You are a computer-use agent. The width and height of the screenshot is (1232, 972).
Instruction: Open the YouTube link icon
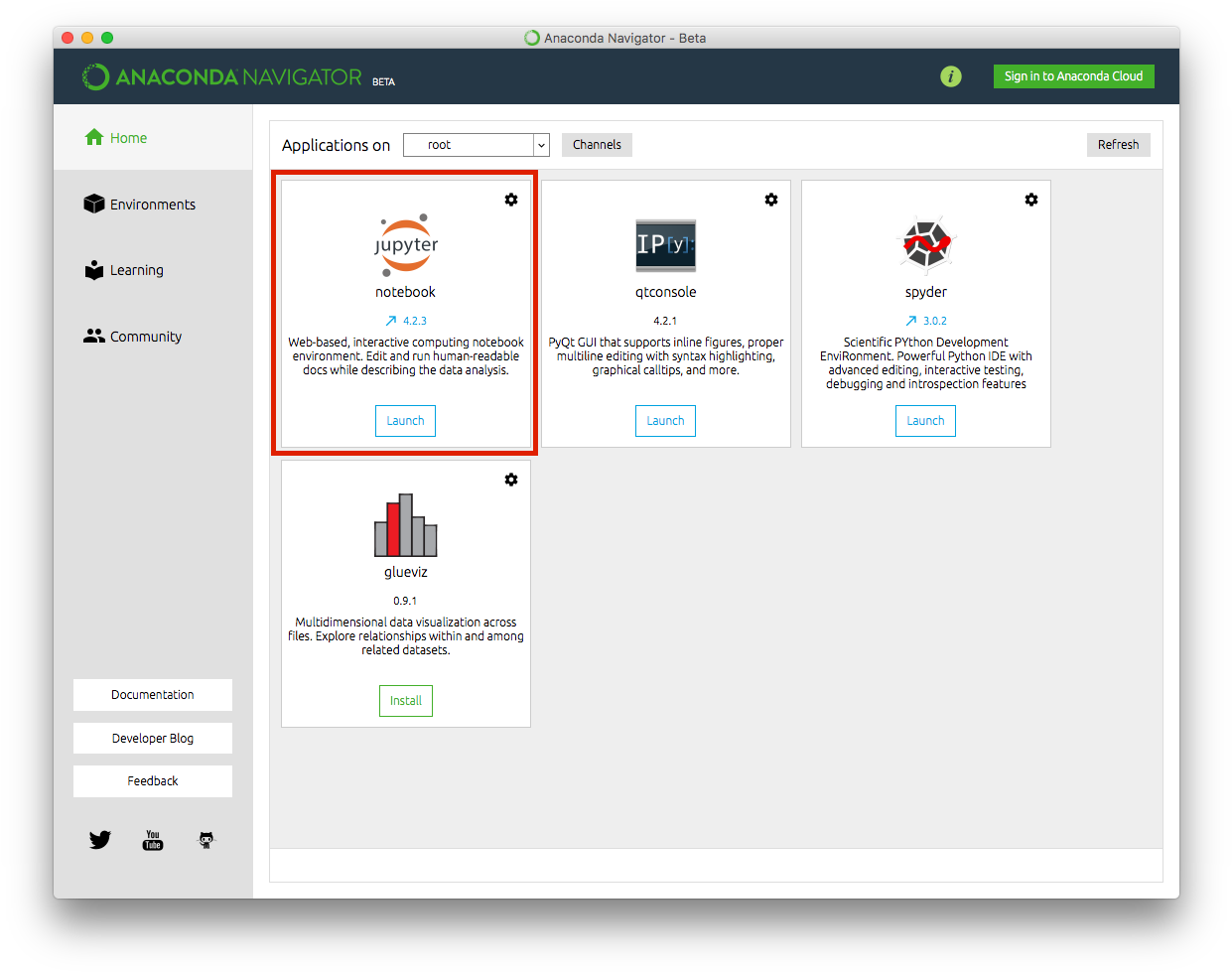(x=153, y=840)
